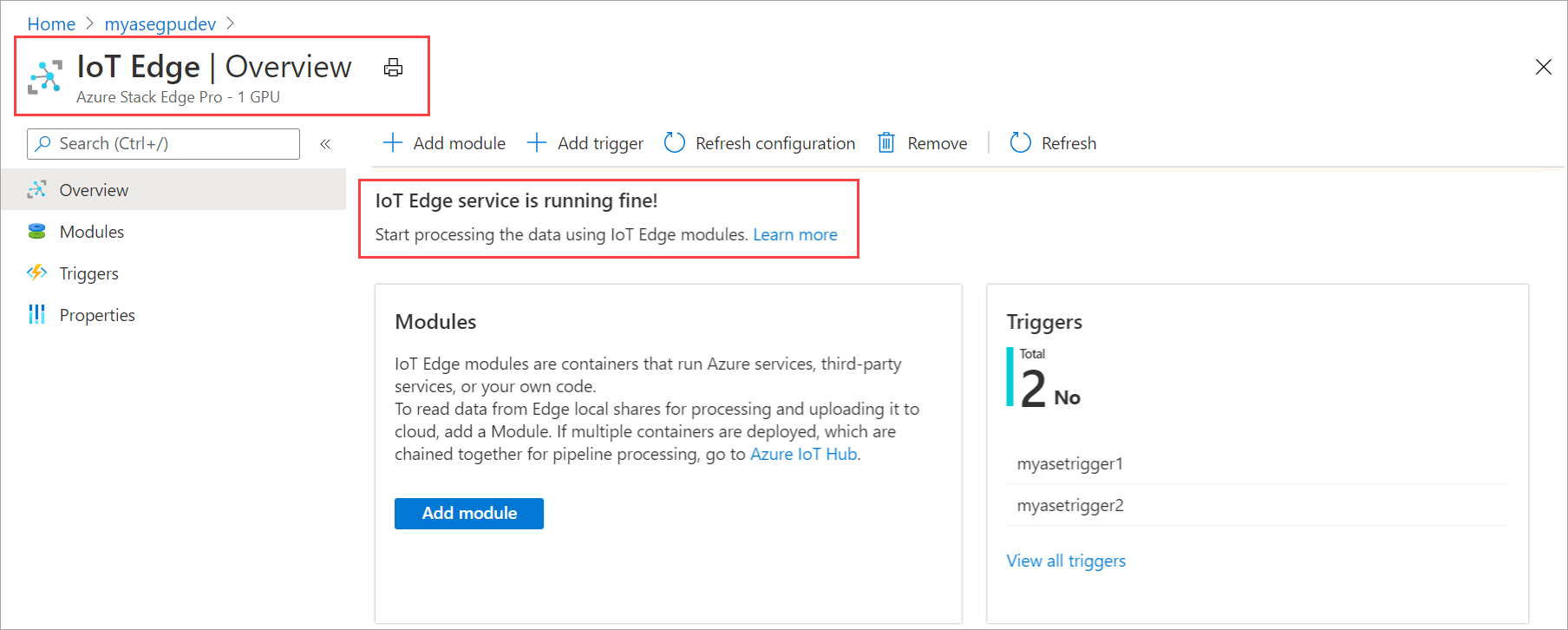Click the Properties bars icon
The height and width of the screenshot is (630, 1568).
point(36,314)
